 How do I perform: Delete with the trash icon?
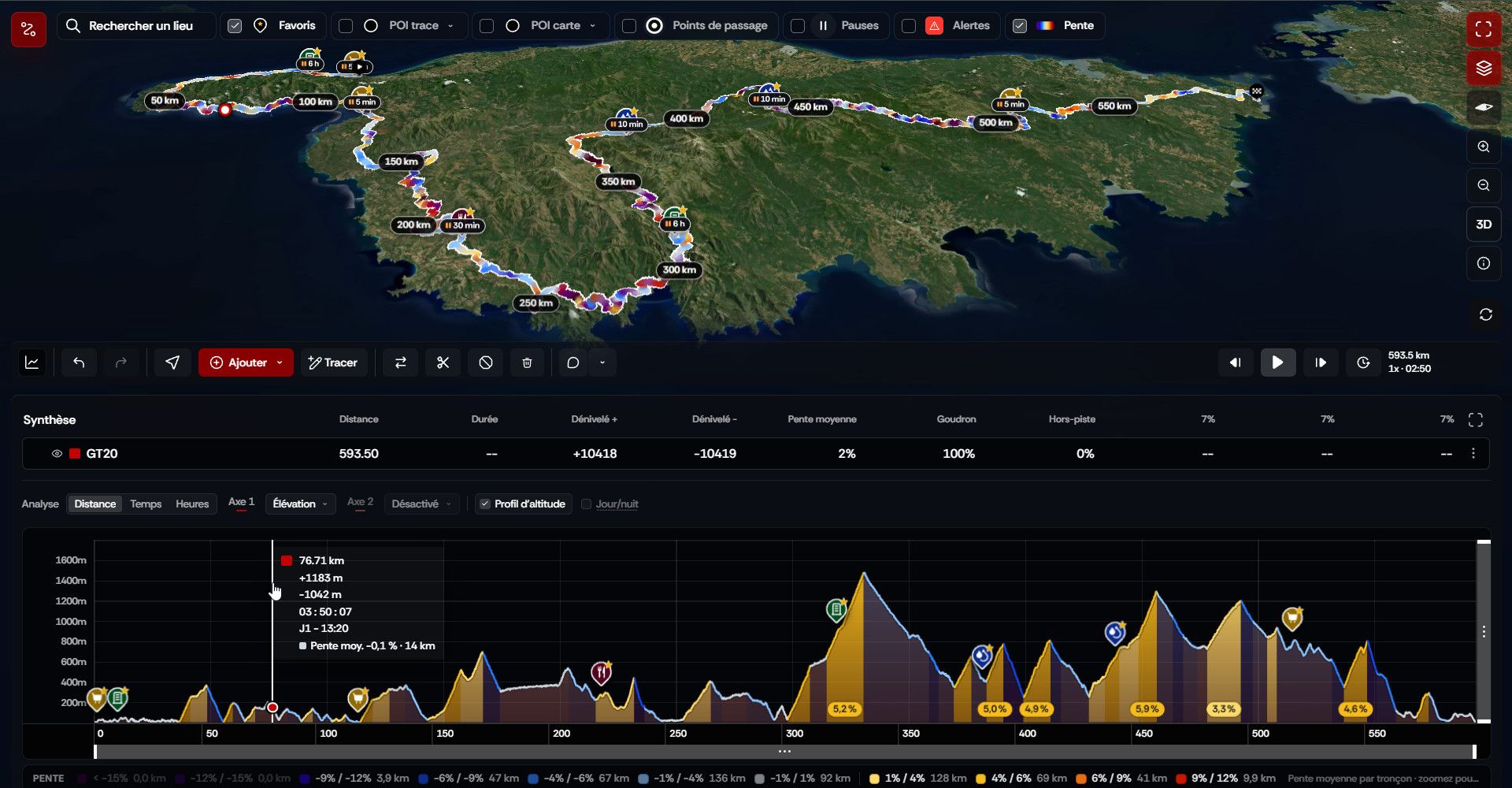pos(527,362)
